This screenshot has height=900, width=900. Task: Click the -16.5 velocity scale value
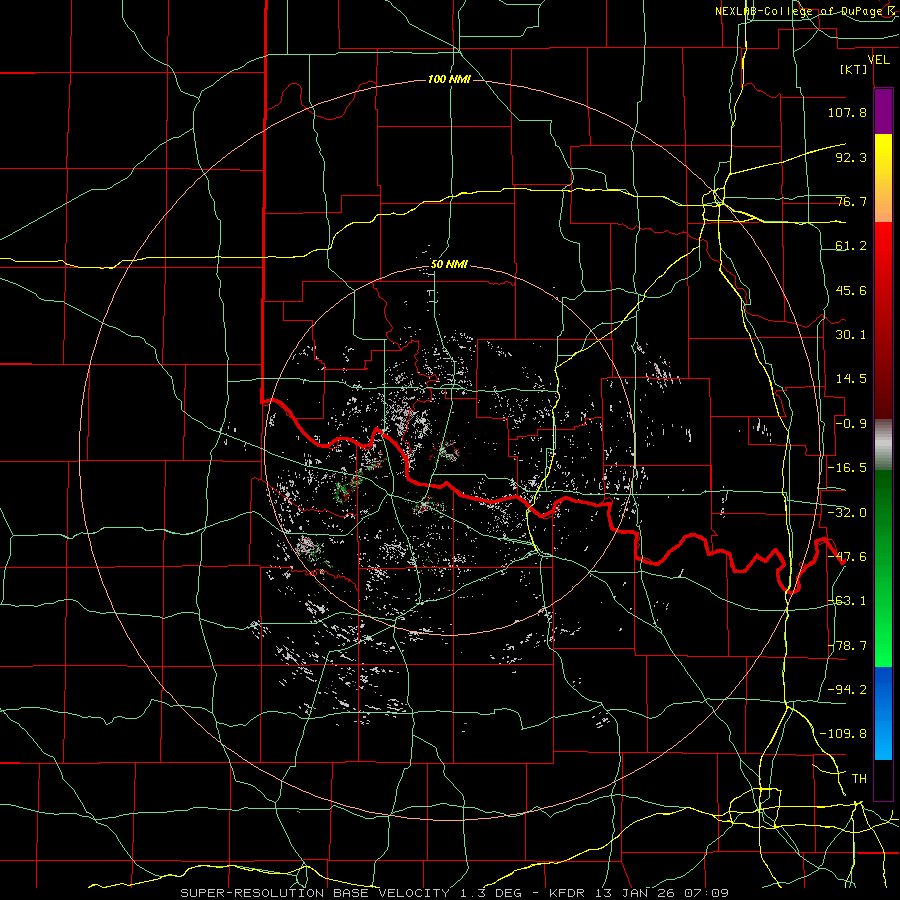(x=847, y=468)
